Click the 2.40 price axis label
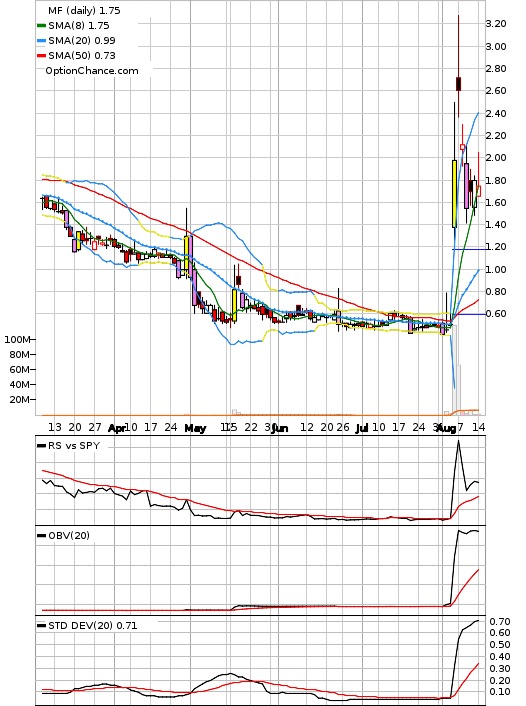 coord(496,113)
